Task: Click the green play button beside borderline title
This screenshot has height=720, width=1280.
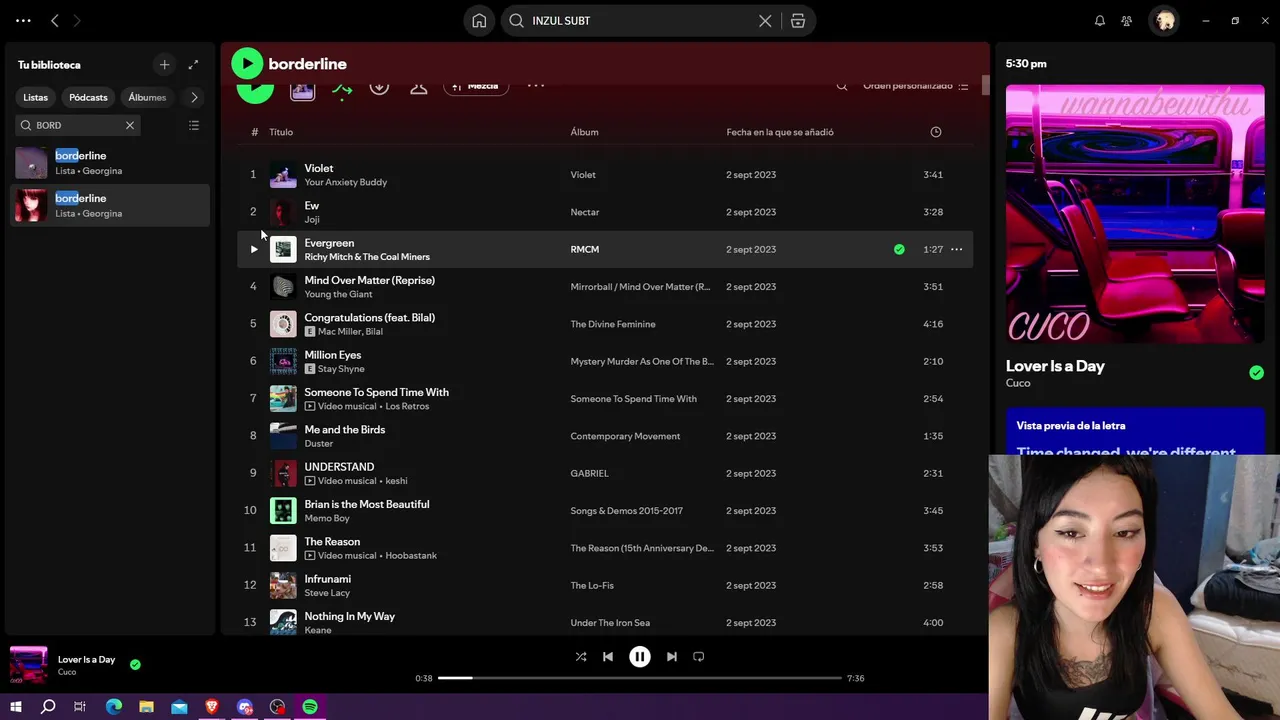Action: (246, 64)
